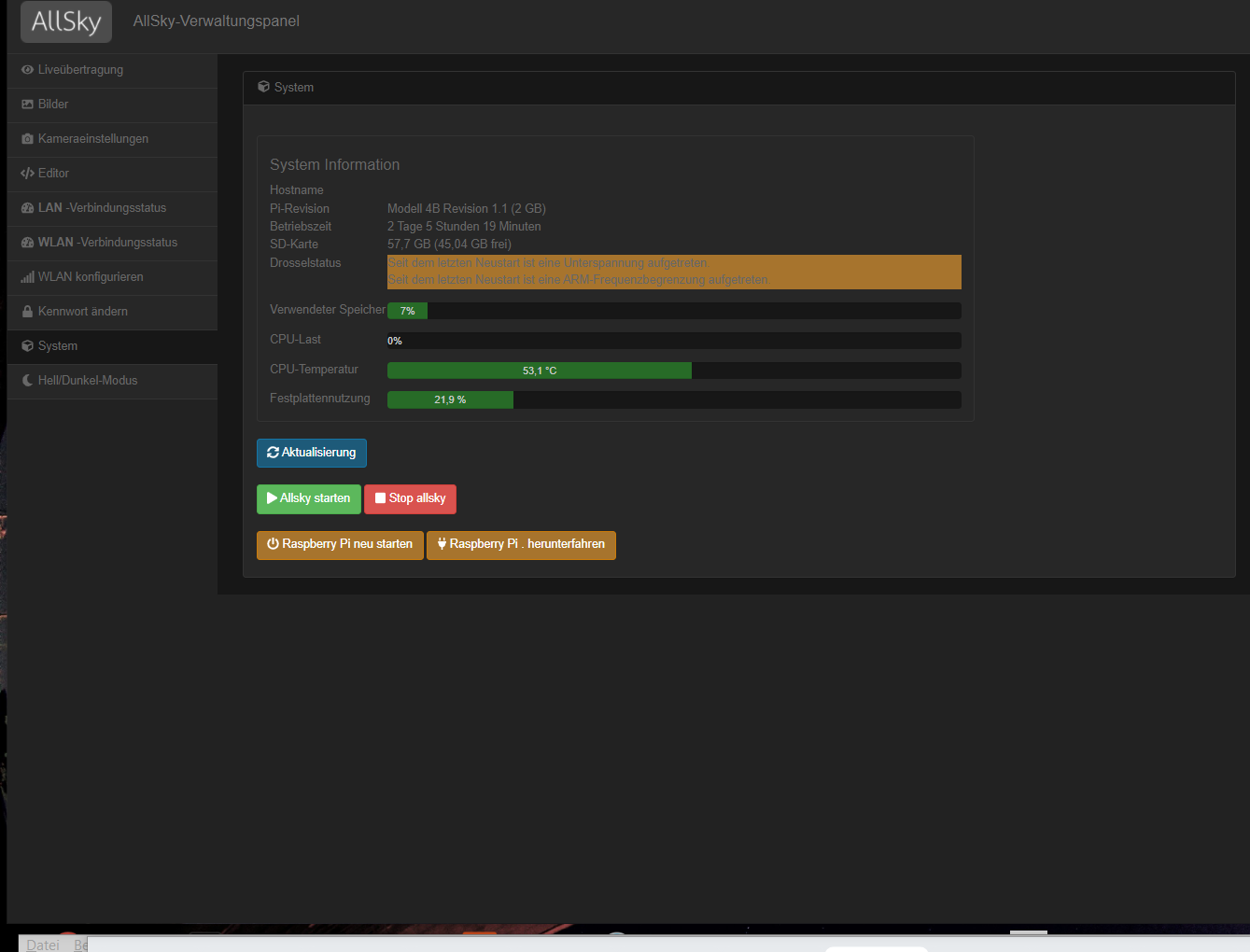1250x952 pixels.
Task: Click the picture icon beside Bilder
Action: [x=27, y=105]
